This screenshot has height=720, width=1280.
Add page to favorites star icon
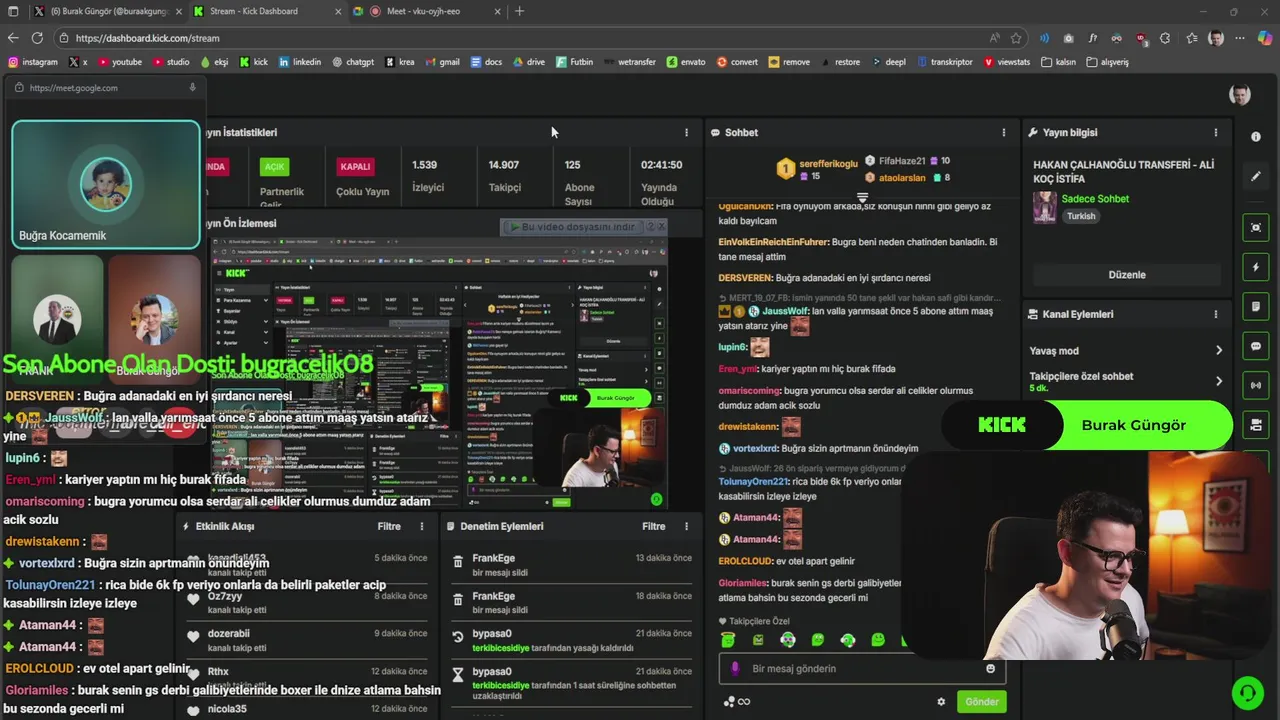point(1016,38)
